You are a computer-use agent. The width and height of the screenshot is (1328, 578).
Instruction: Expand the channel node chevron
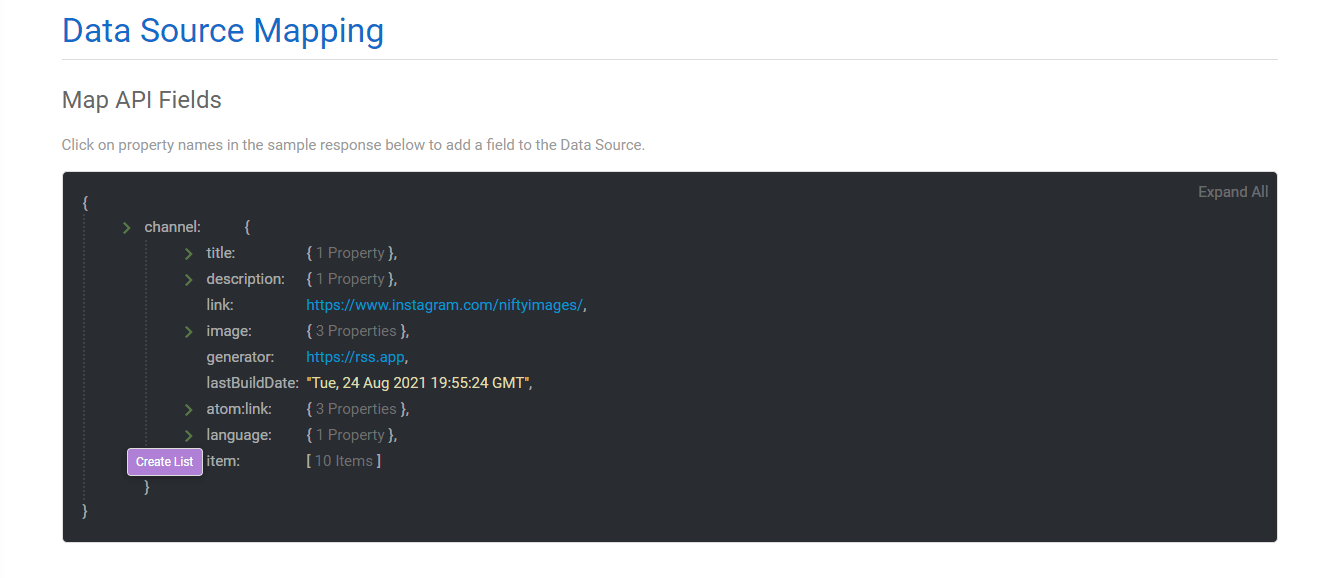pos(127,228)
